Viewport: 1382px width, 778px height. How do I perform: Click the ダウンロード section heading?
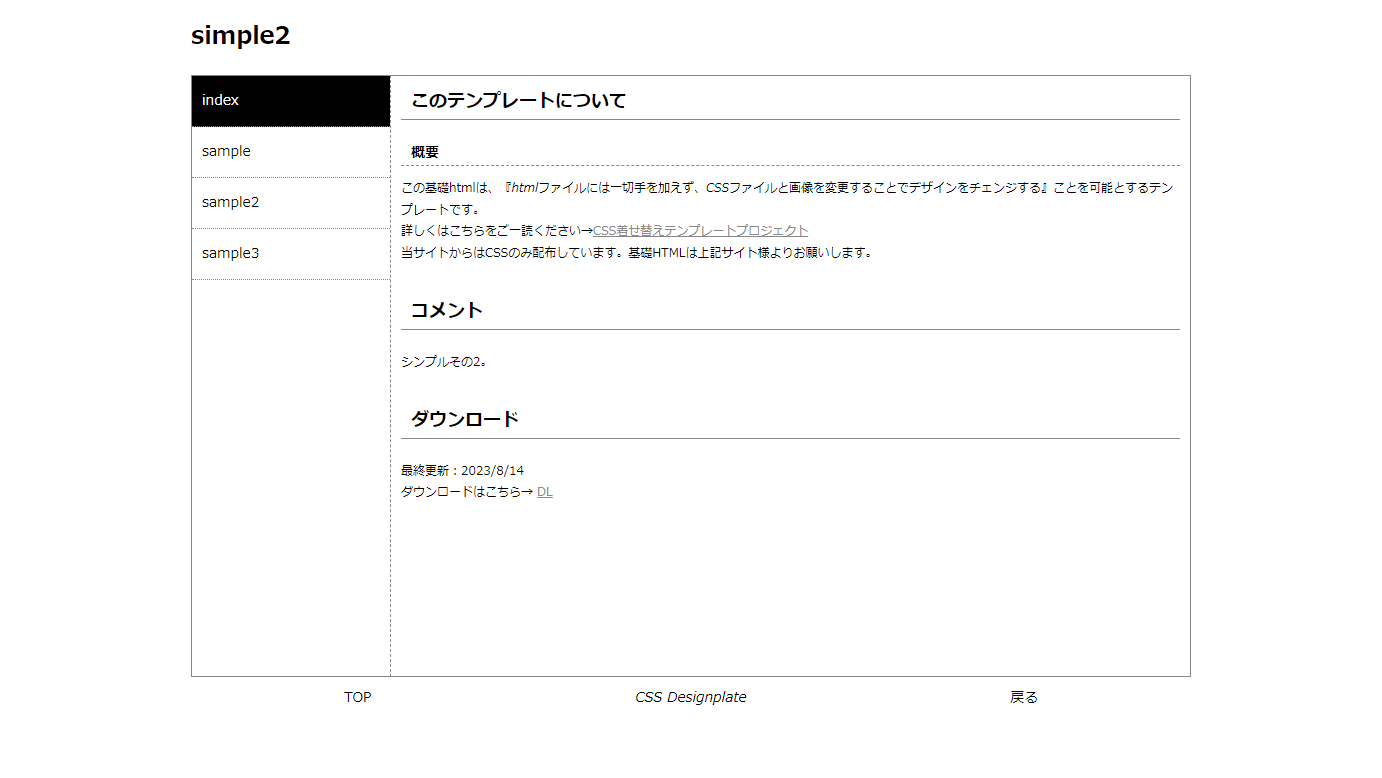(465, 419)
